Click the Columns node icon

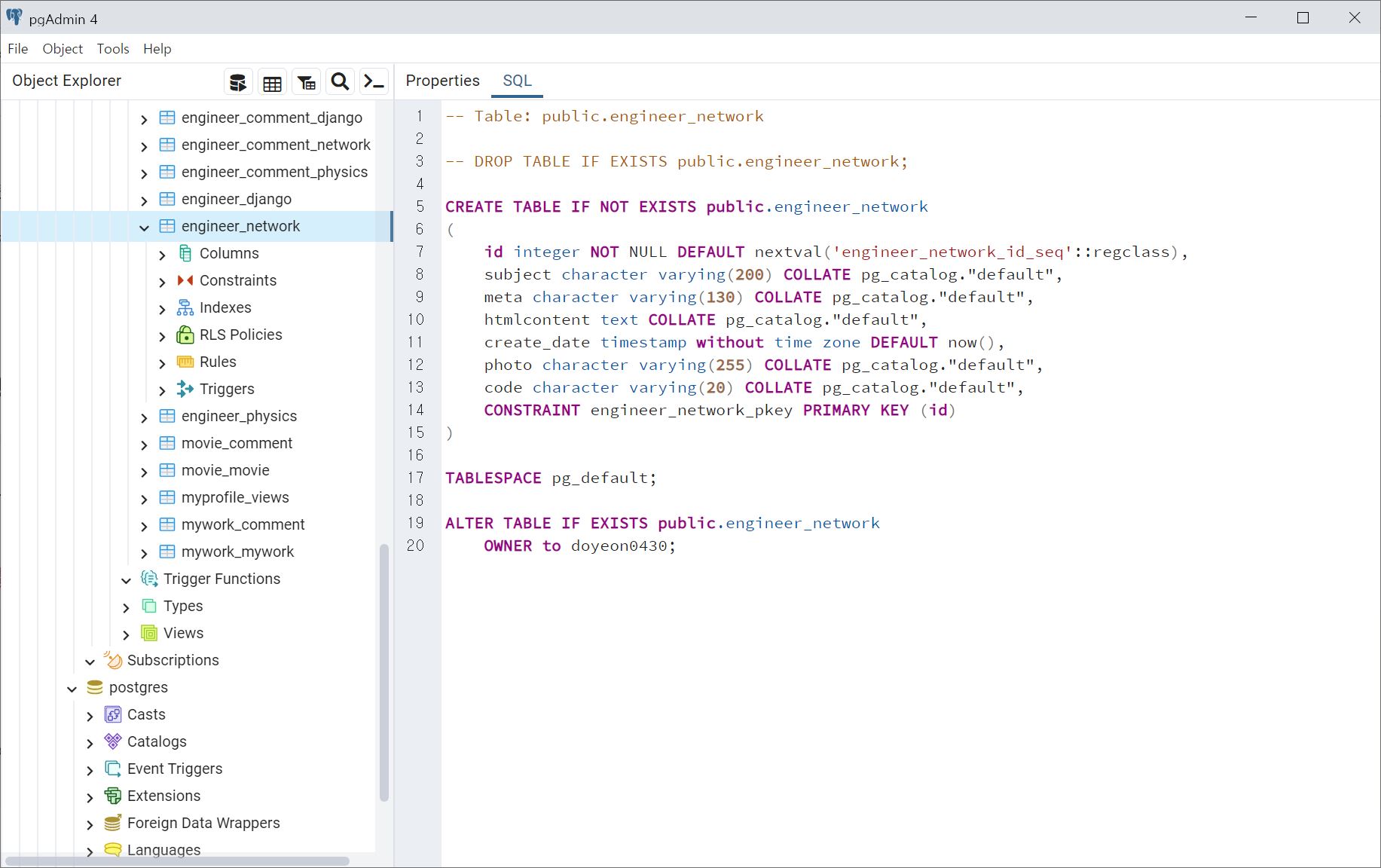(x=185, y=253)
